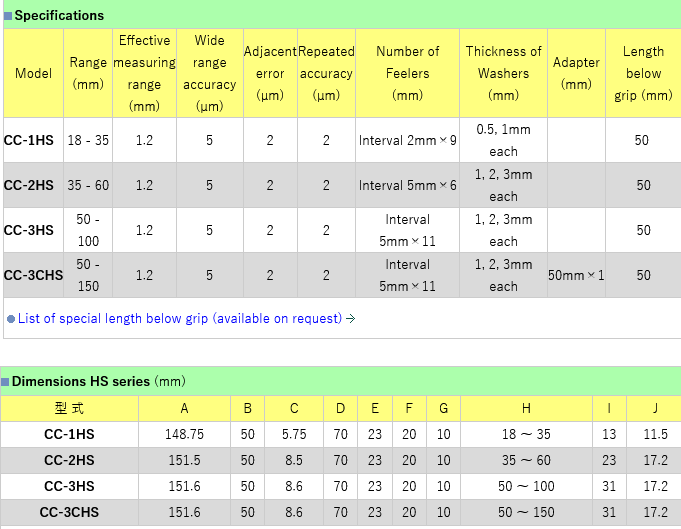Image resolution: width=681 pixels, height=529 pixels.
Task: Click the '35 - 60' range cell
Action: click(88, 185)
